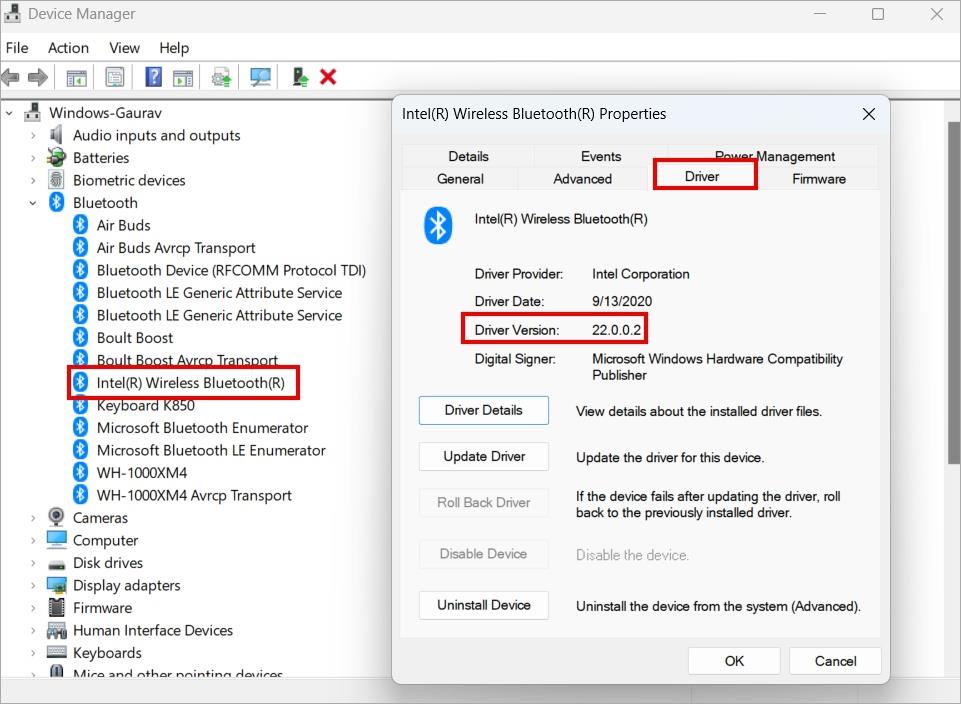Click the chip icon next to Firmware
Screen dimensions: 961x704
point(56,607)
